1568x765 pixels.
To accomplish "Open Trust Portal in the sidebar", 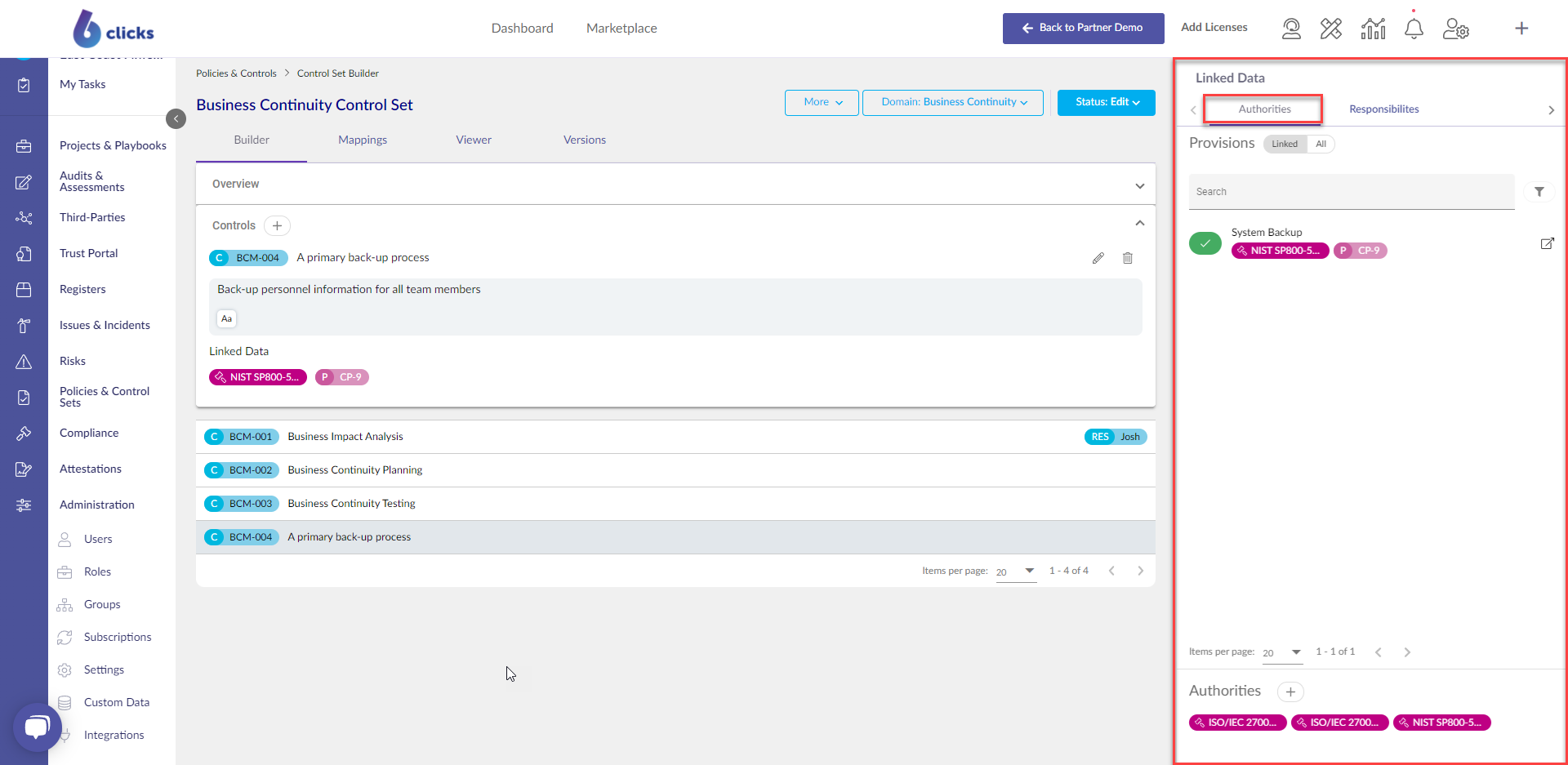I will click(89, 254).
